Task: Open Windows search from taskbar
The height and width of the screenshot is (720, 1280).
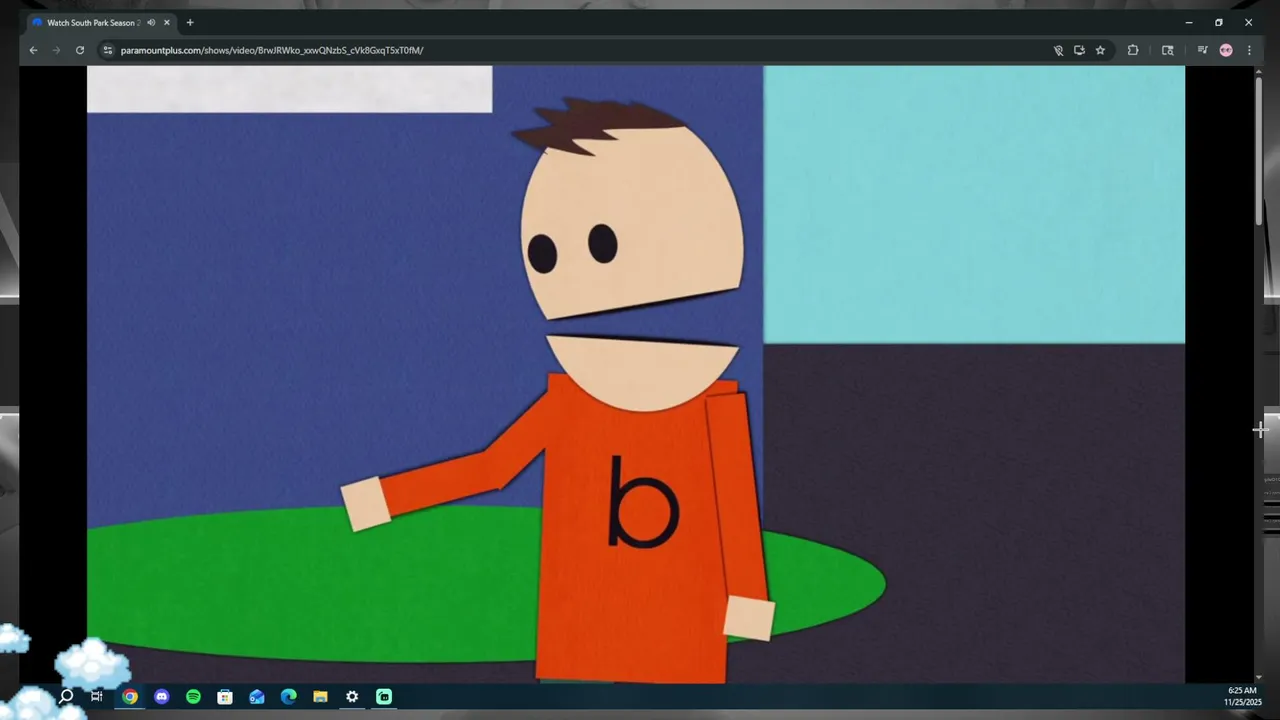Action: 65,697
